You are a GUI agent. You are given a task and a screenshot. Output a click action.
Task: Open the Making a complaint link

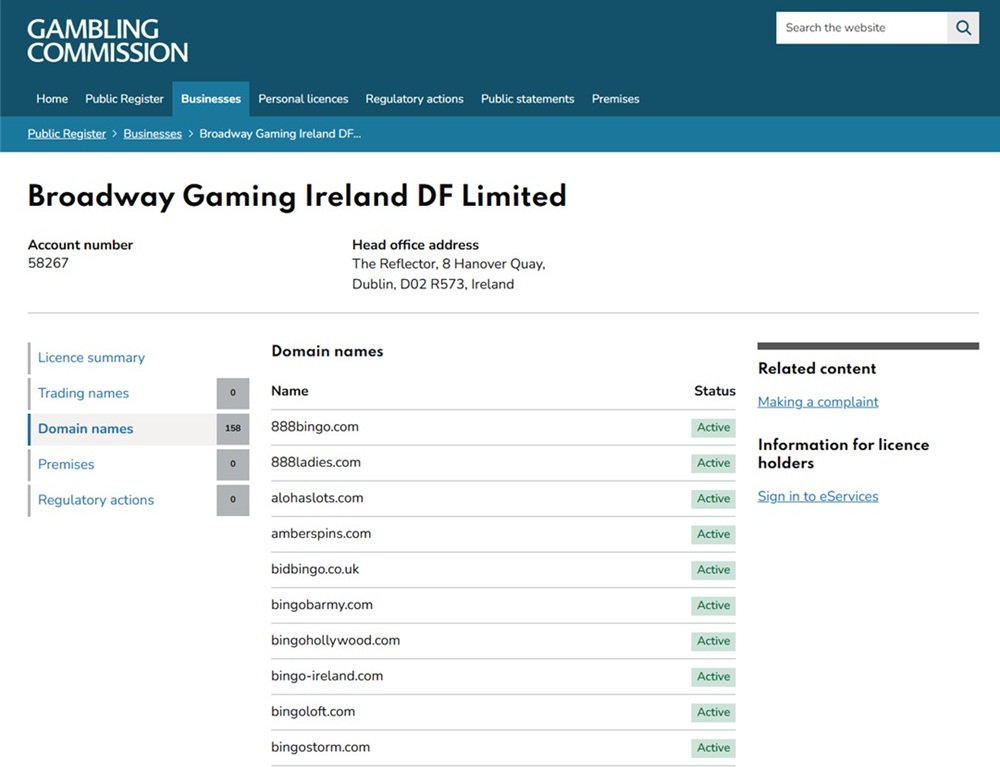(x=818, y=402)
